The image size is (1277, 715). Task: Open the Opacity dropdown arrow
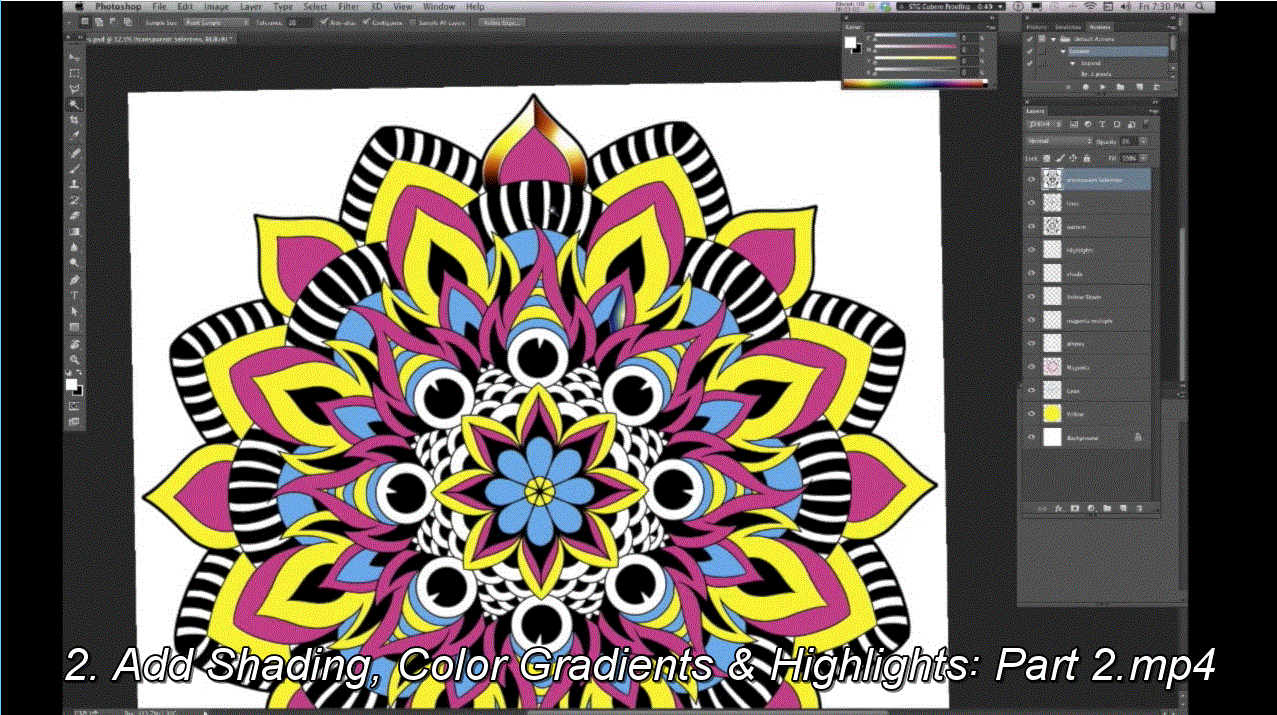(x=1144, y=141)
